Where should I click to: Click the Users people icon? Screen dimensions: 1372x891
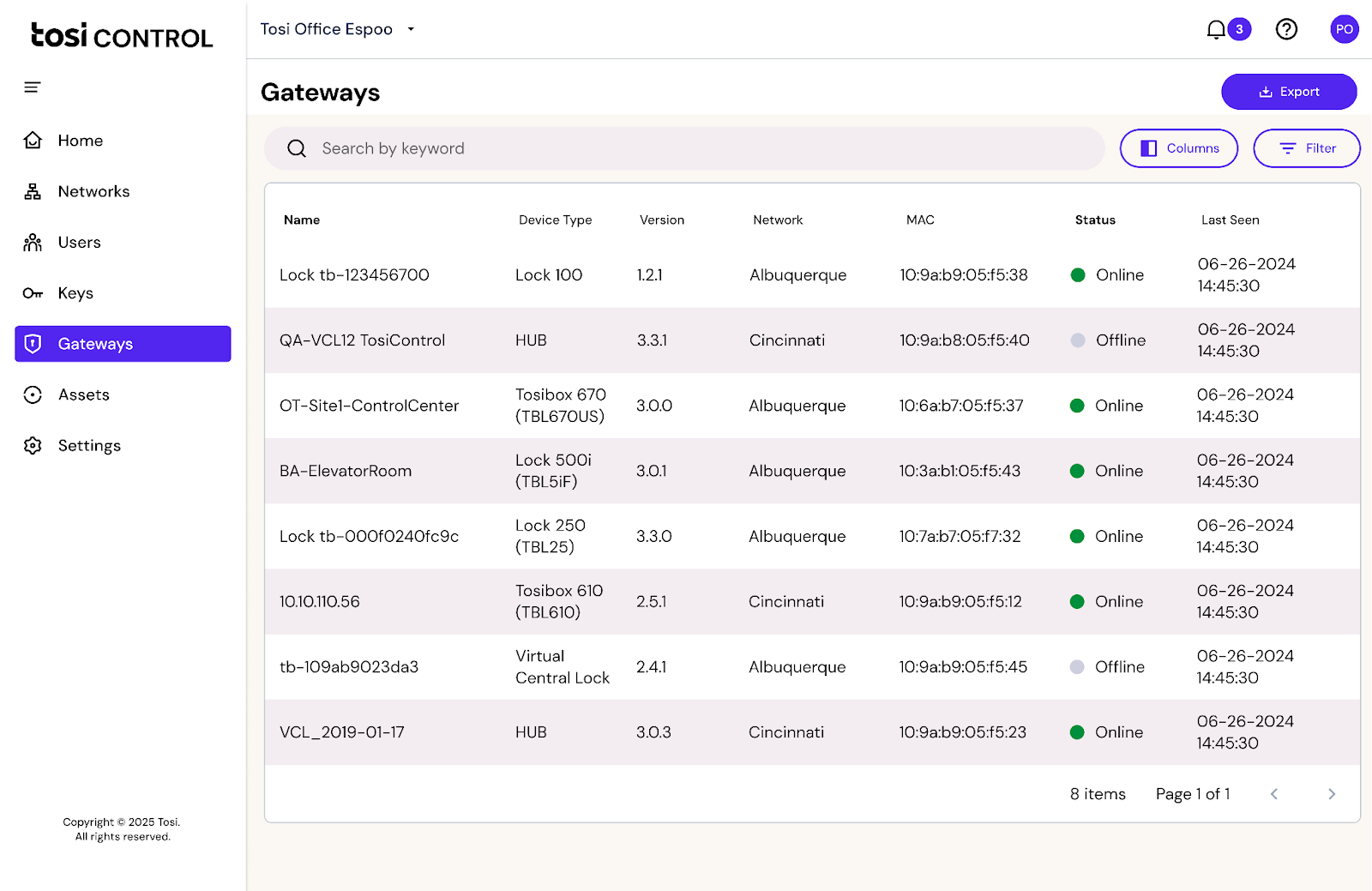(33, 243)
